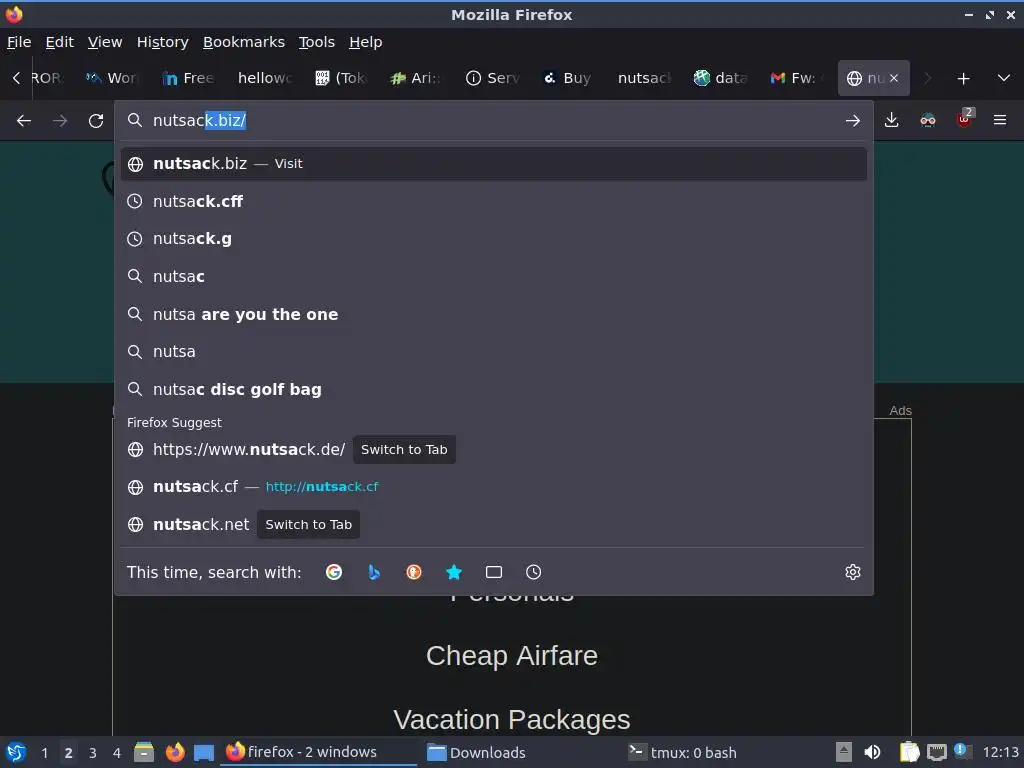Switch to the nutsack tab
The width and height of the screenshot is (1024, 768).
[x=645, y=78]
